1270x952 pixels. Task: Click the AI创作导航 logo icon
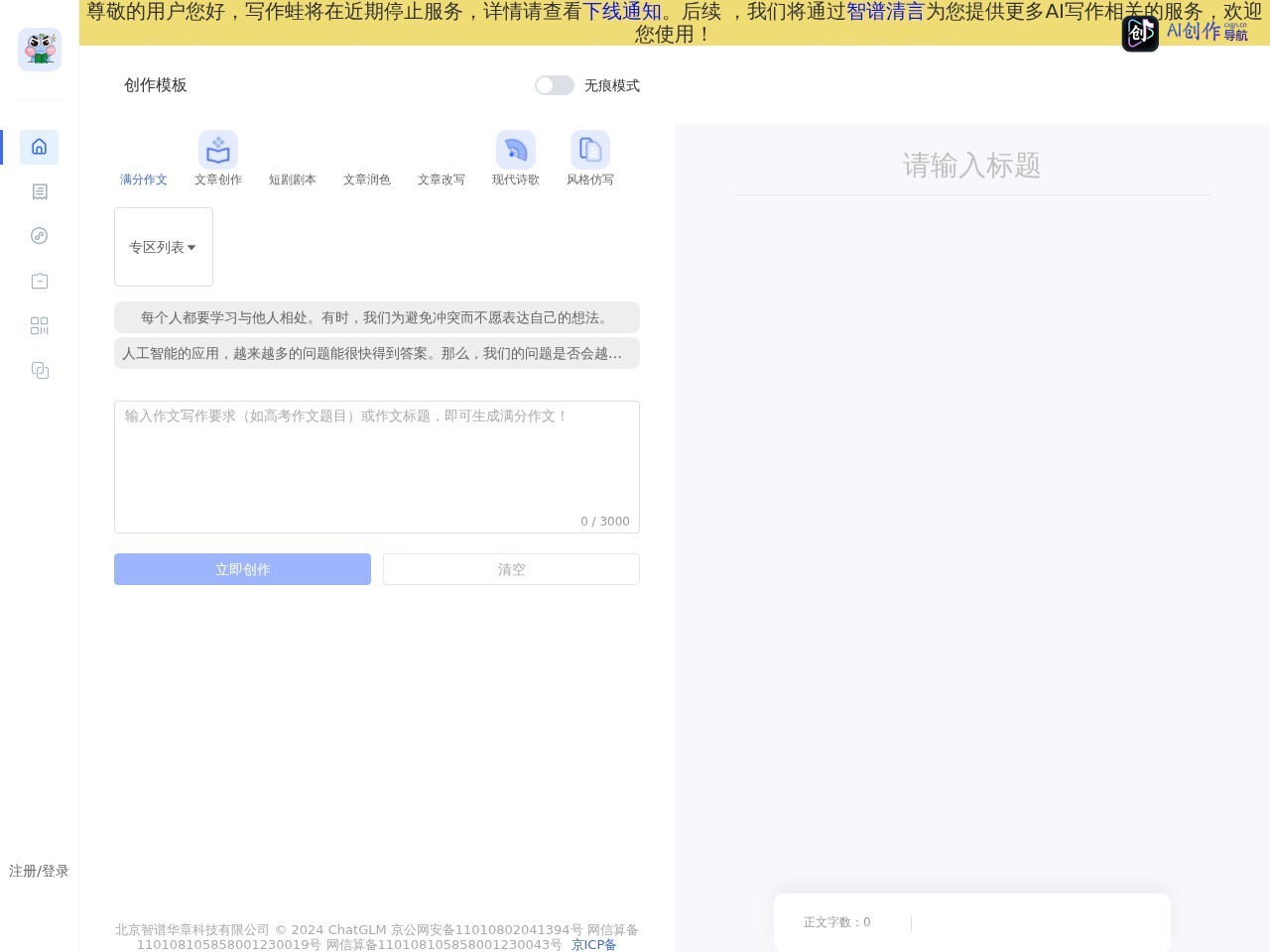[x=1140, y=34]
